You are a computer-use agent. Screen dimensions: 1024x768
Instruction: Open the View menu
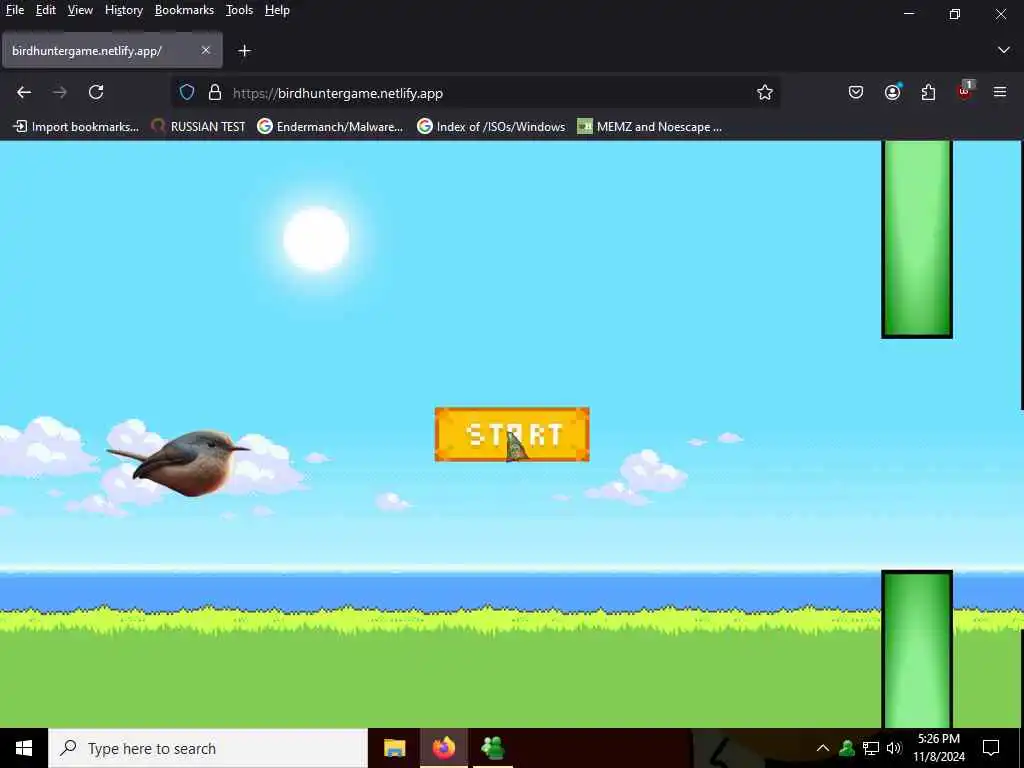[x=80, y=10]
